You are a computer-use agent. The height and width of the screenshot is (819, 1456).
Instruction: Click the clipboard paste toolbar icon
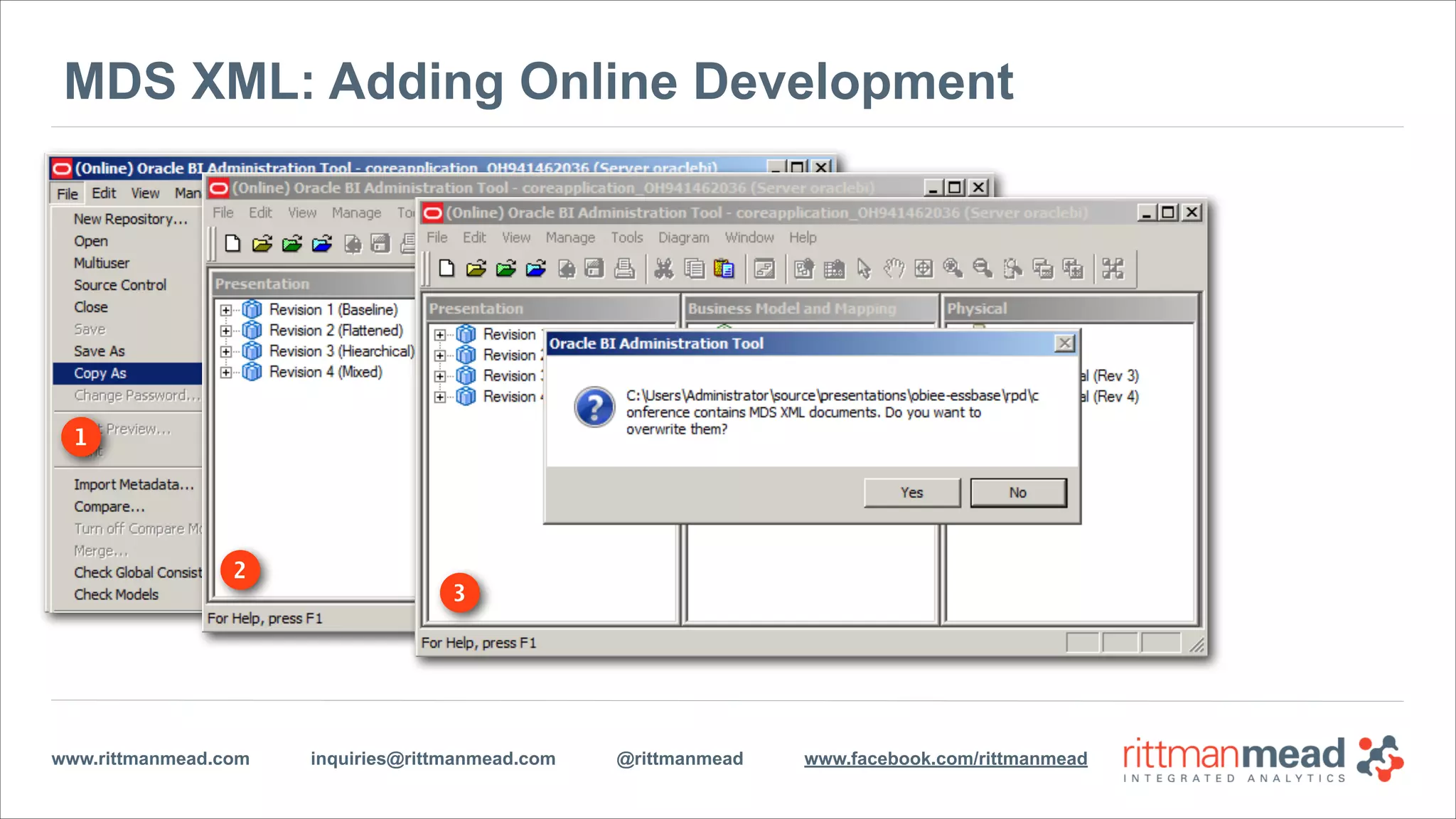tap(724, 268)
